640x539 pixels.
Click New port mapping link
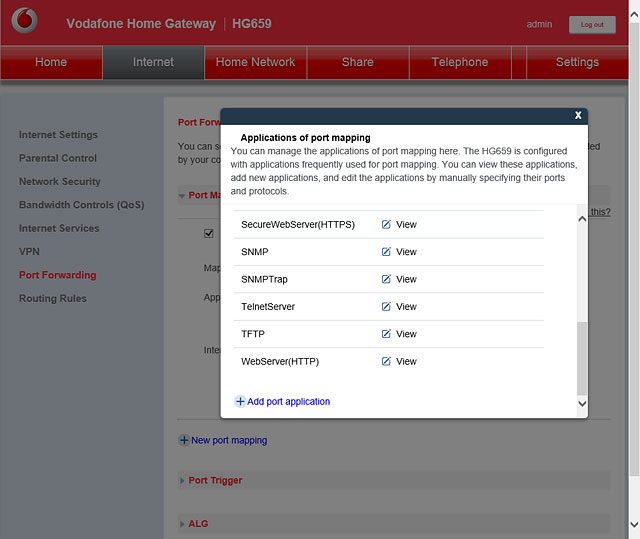point(229,440)
